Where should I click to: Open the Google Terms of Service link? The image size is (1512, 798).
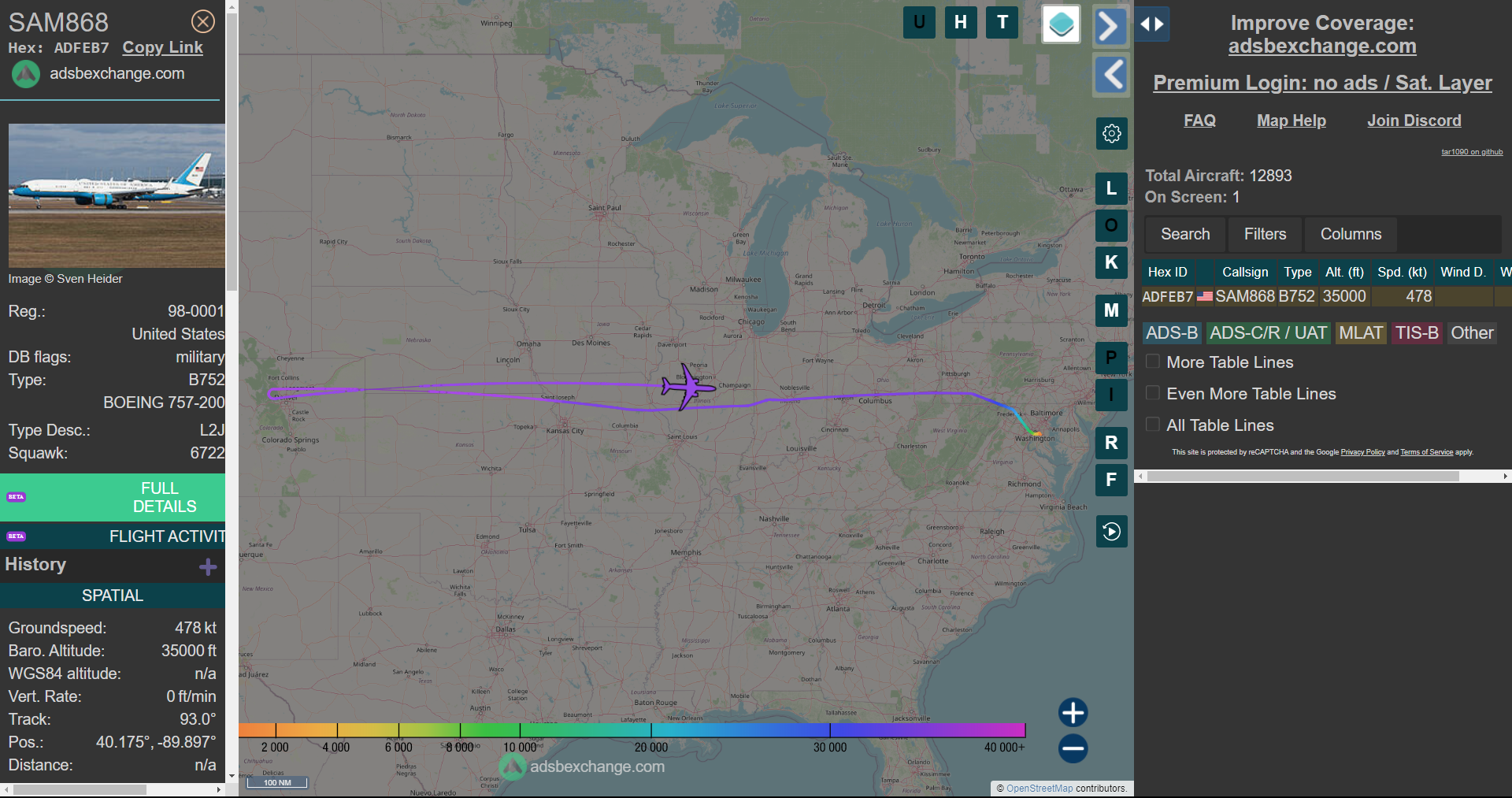(x=1426, y=452)
